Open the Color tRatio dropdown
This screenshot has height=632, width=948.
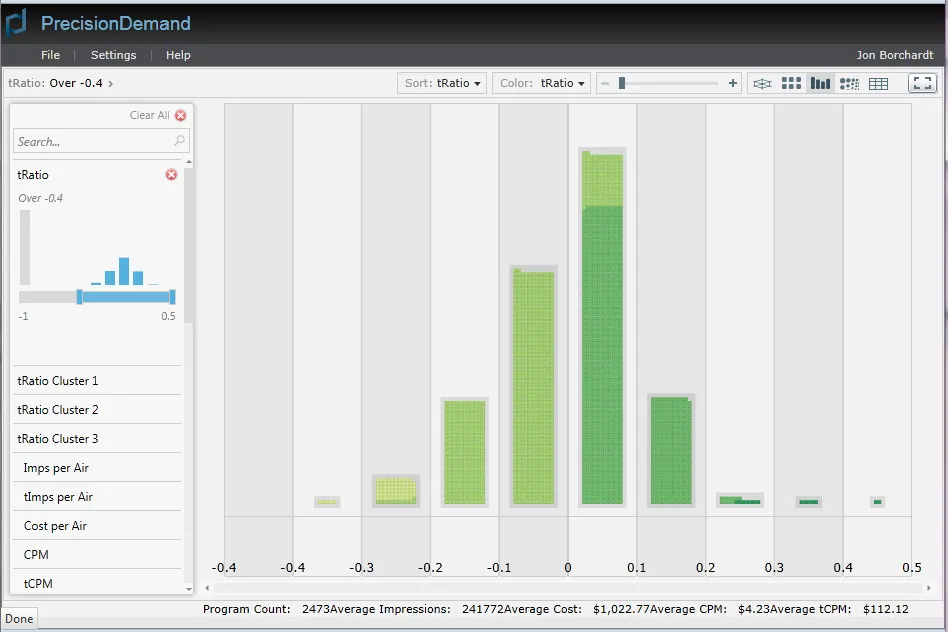pos(542,83)
